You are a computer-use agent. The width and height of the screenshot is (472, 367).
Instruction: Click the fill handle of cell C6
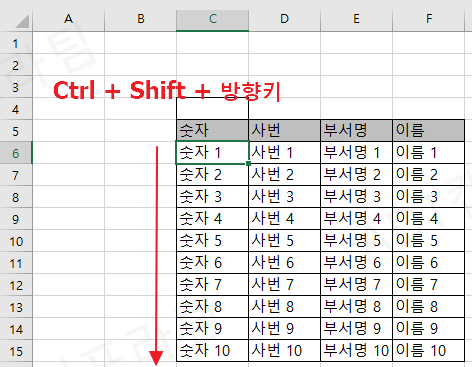coord(248,164)
